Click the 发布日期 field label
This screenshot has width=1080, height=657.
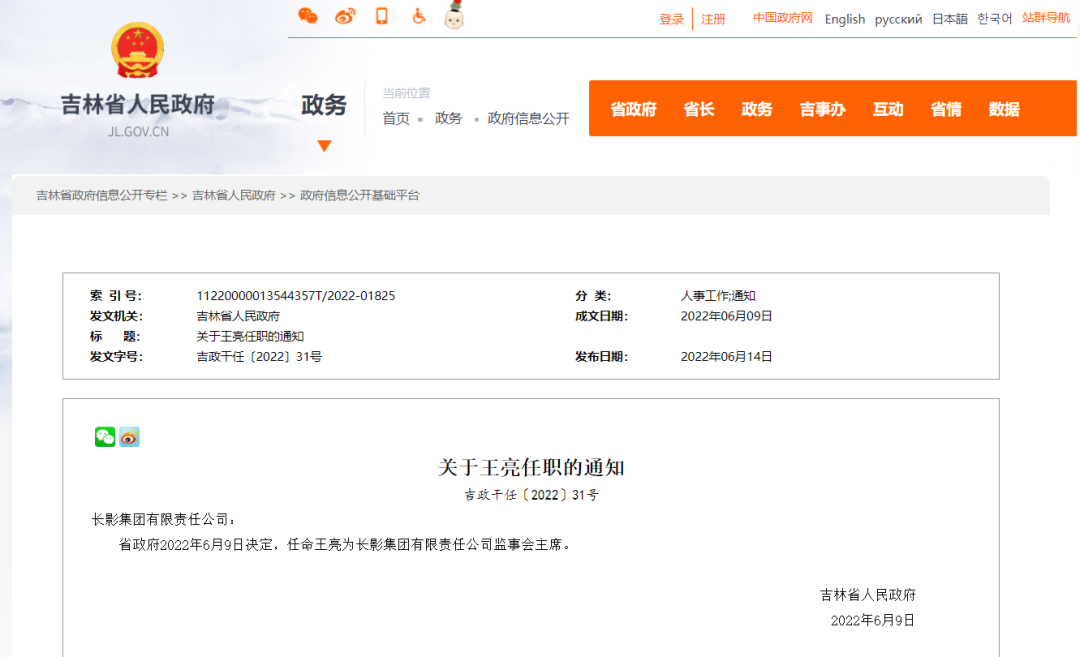(x=601, y=357)
